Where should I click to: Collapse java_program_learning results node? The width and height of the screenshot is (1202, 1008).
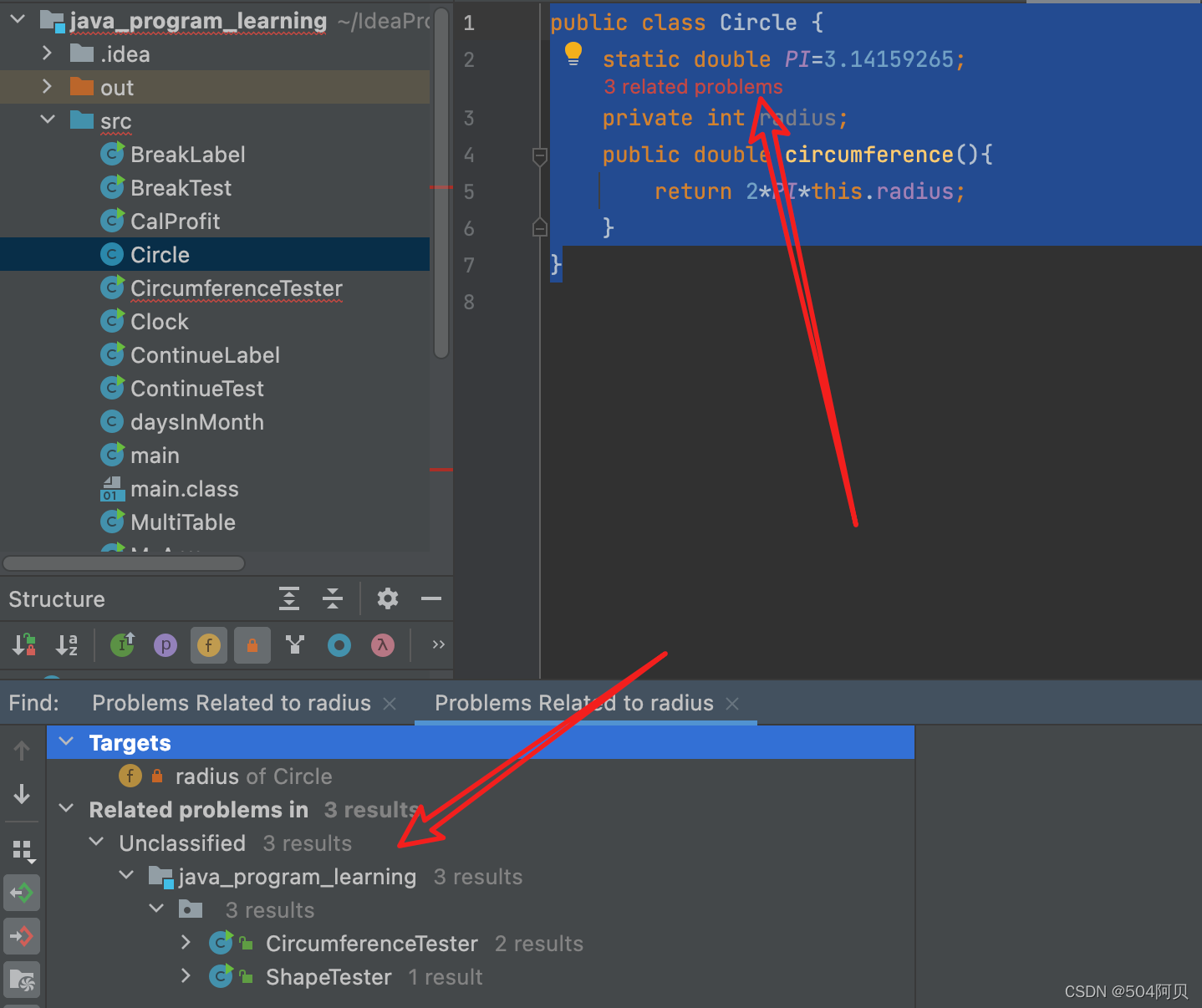point(127,875)
